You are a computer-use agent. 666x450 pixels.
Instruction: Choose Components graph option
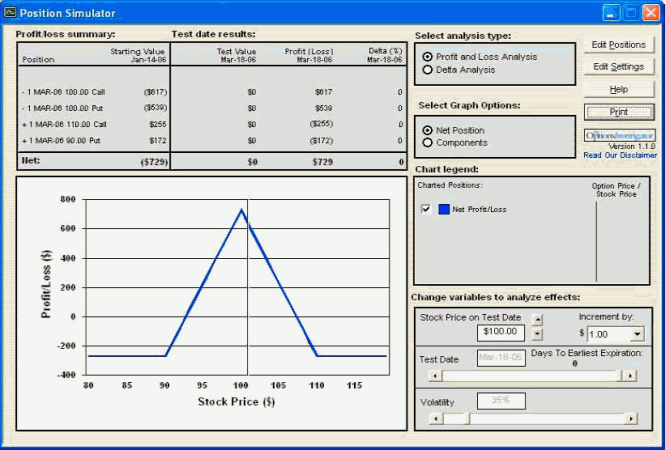[x=429, y=143]
